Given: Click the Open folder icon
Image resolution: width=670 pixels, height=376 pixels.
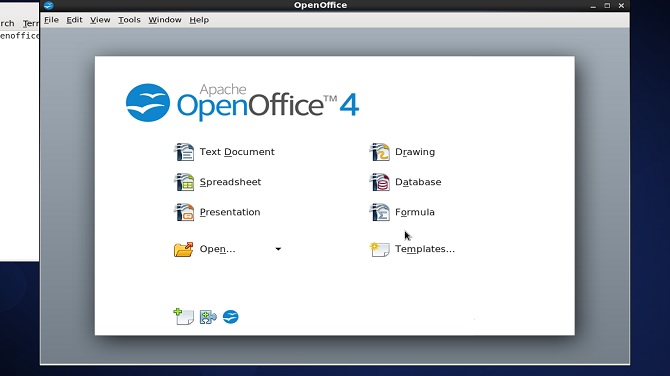Looking at the screenshot, I should 184,249.
